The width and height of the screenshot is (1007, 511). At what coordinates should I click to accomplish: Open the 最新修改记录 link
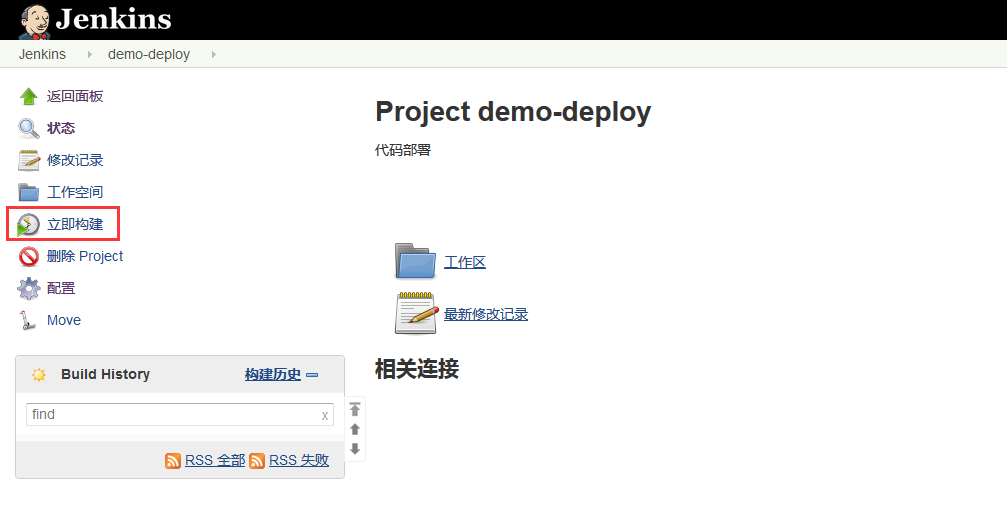point(486,314)
